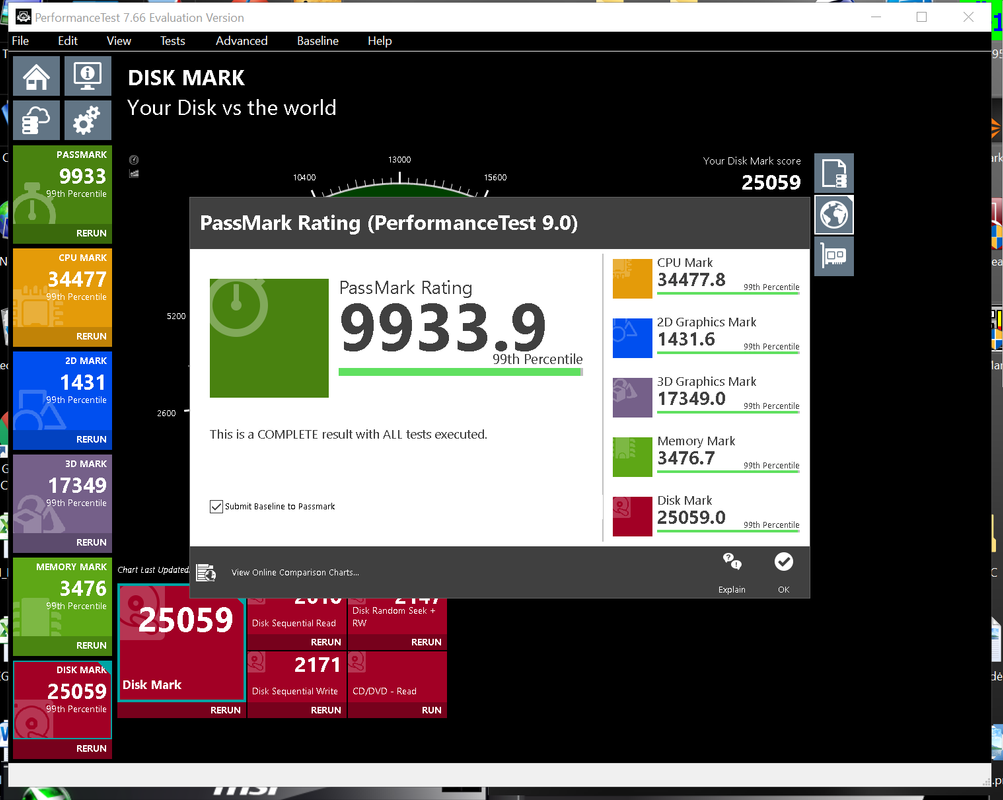Open the System Information monitor icon
Image resolution: width=1003 pixels, height=800 pixels.
coord(88,76)
